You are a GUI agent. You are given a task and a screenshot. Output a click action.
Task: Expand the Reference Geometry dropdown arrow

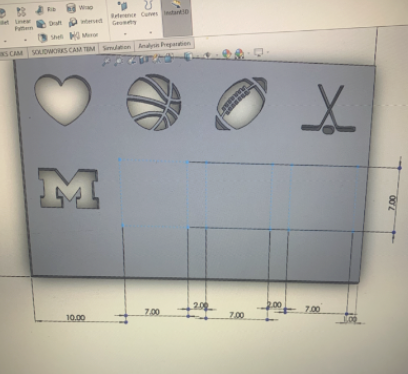(x=125, y=34)
